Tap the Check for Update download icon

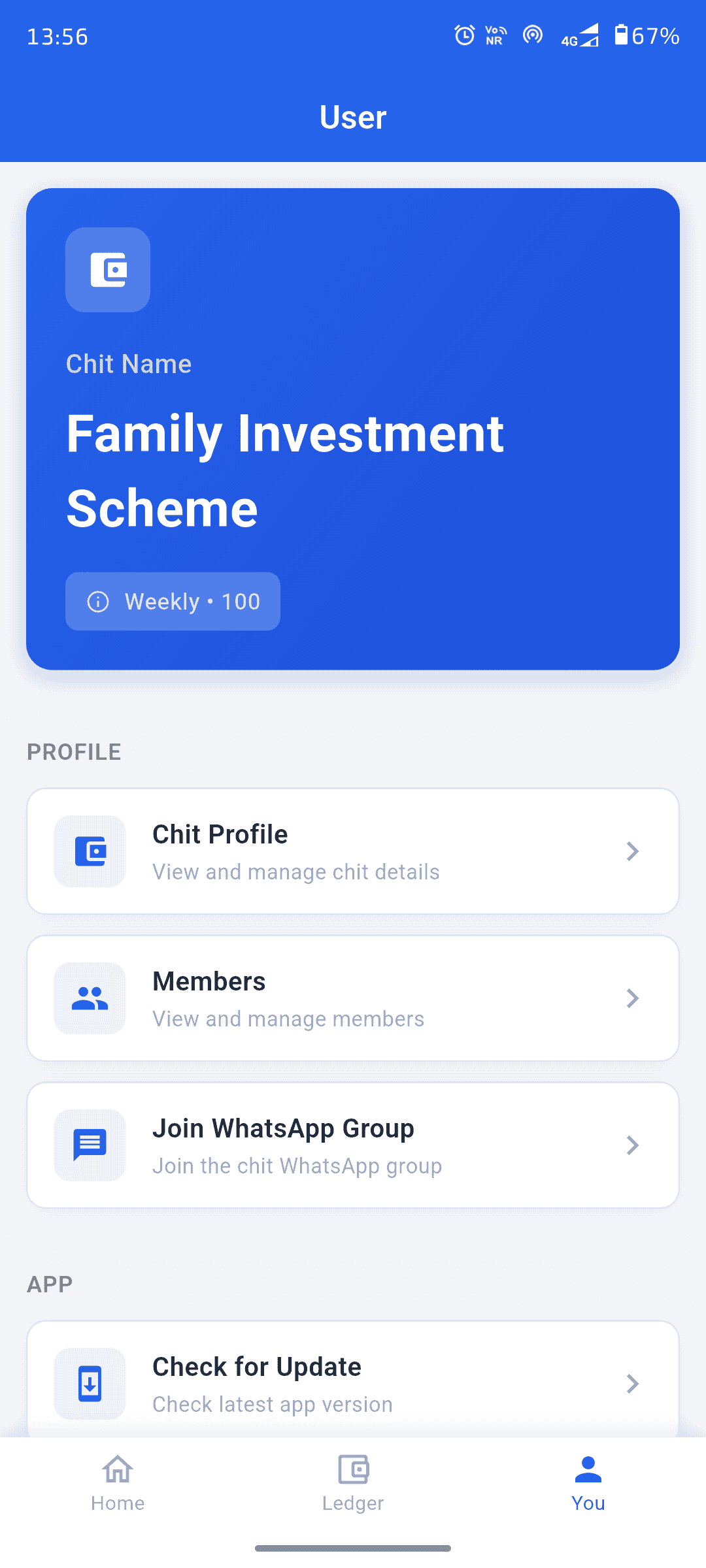point(90,1383)
